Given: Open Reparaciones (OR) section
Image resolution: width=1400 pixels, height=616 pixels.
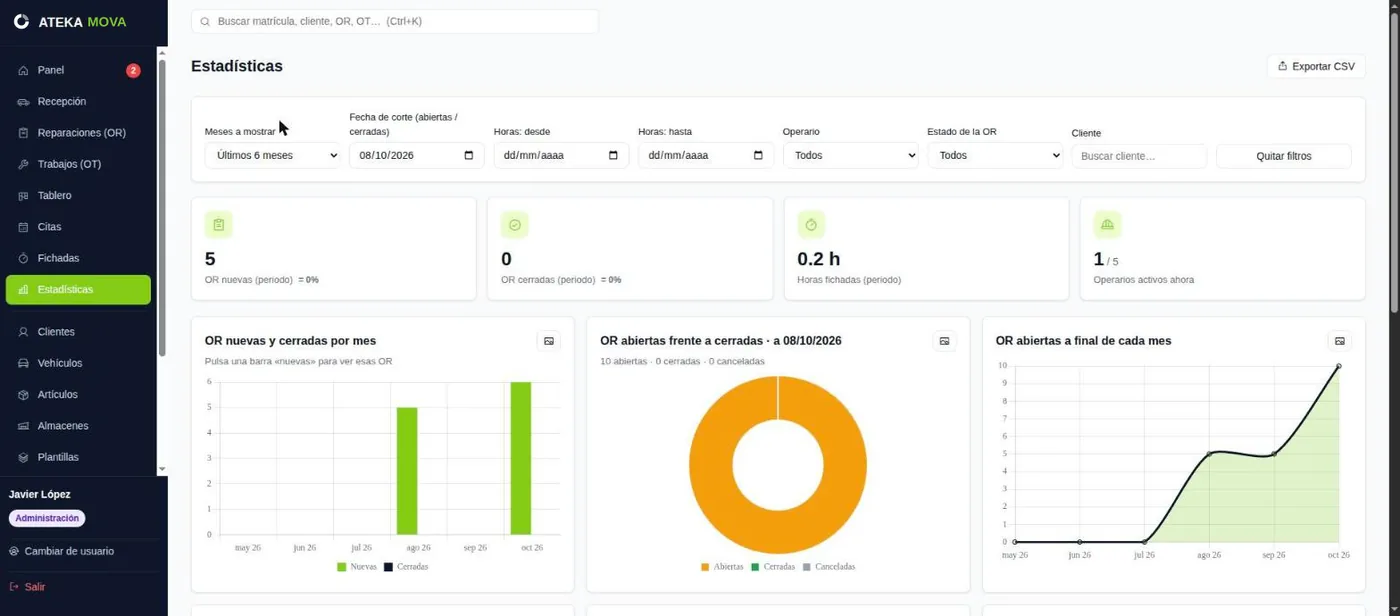Looking at the screenshot, I should point(78,133).
